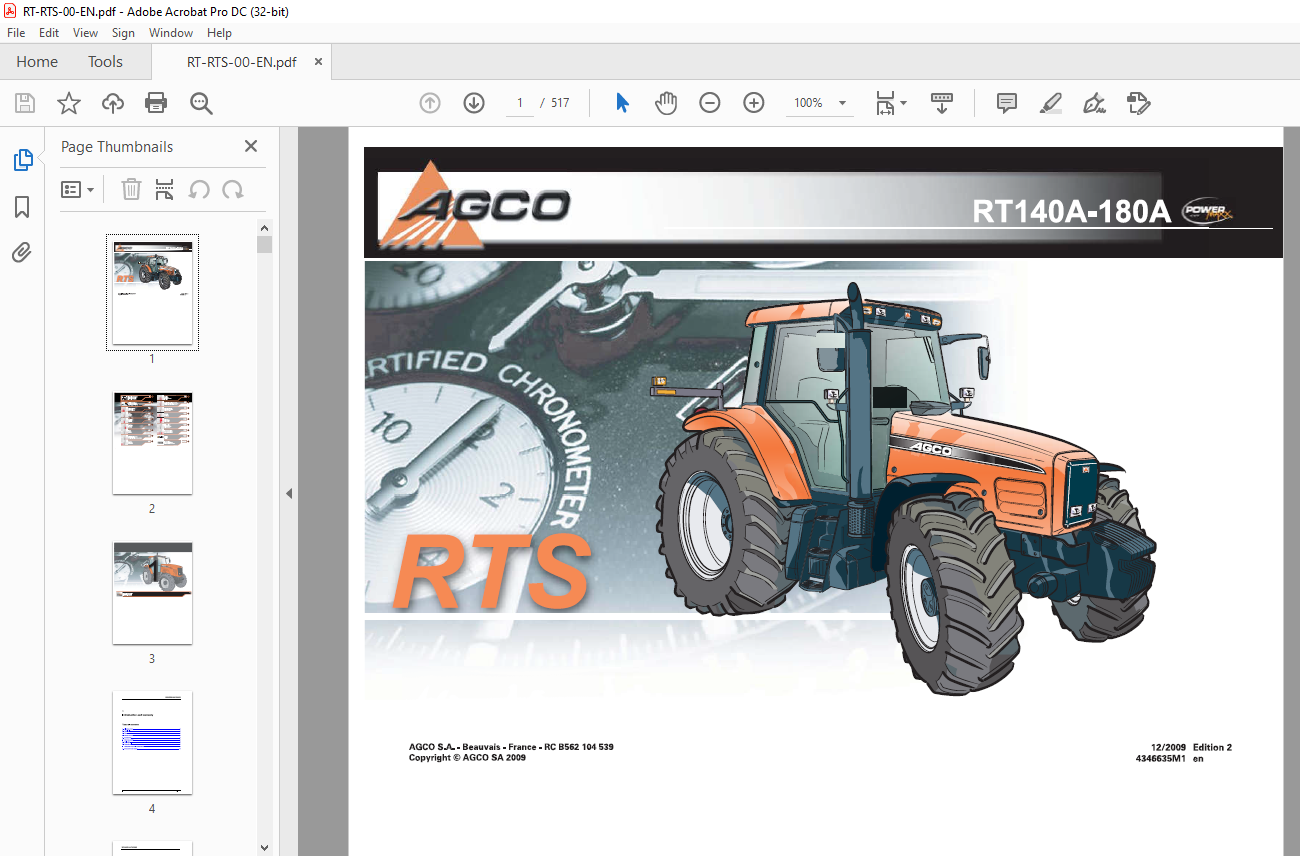Rotate page clockwise
Viewport: 1300px width, 856px height.
(x=233, y=189)
